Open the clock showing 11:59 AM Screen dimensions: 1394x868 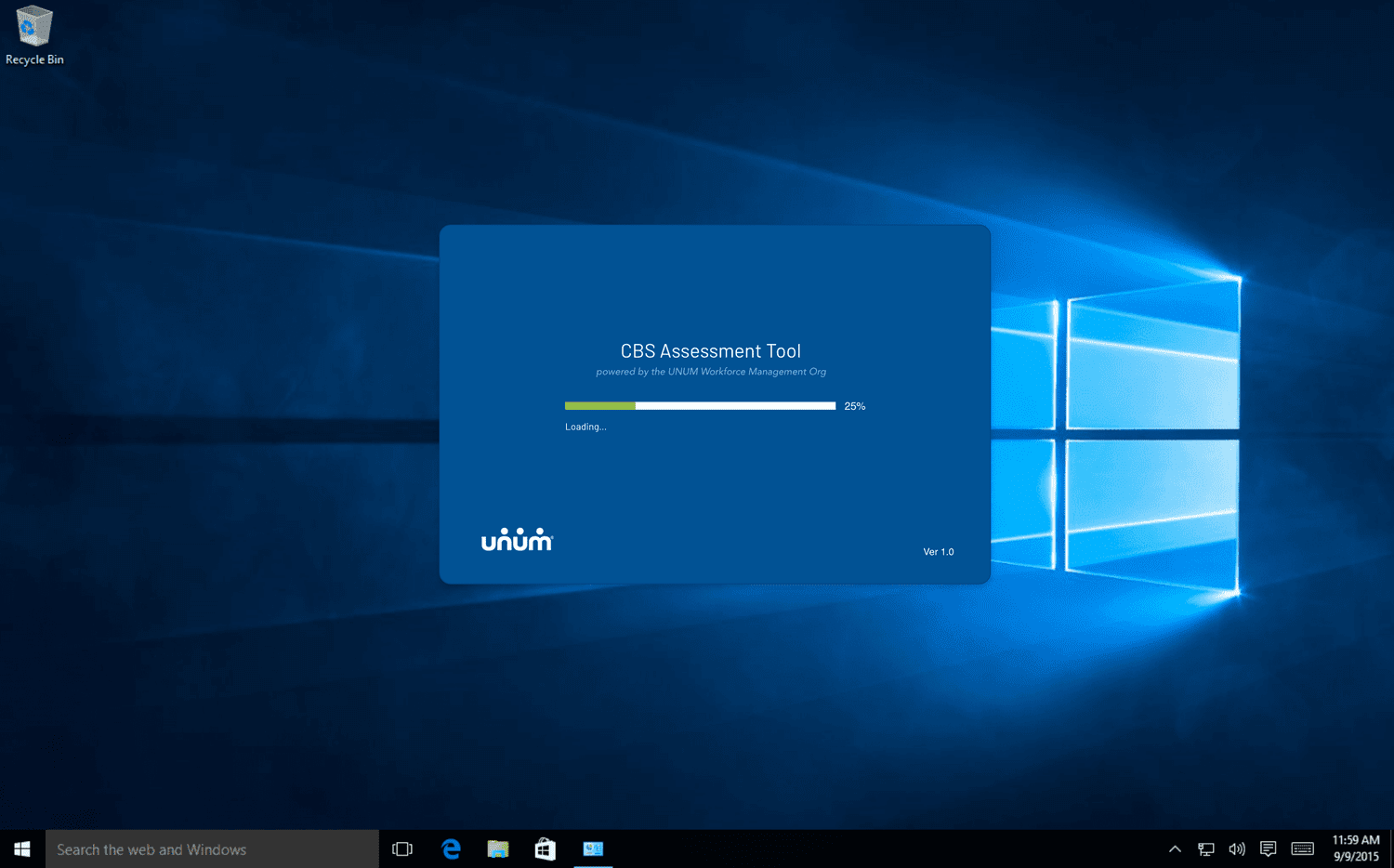click(1356, 848)
